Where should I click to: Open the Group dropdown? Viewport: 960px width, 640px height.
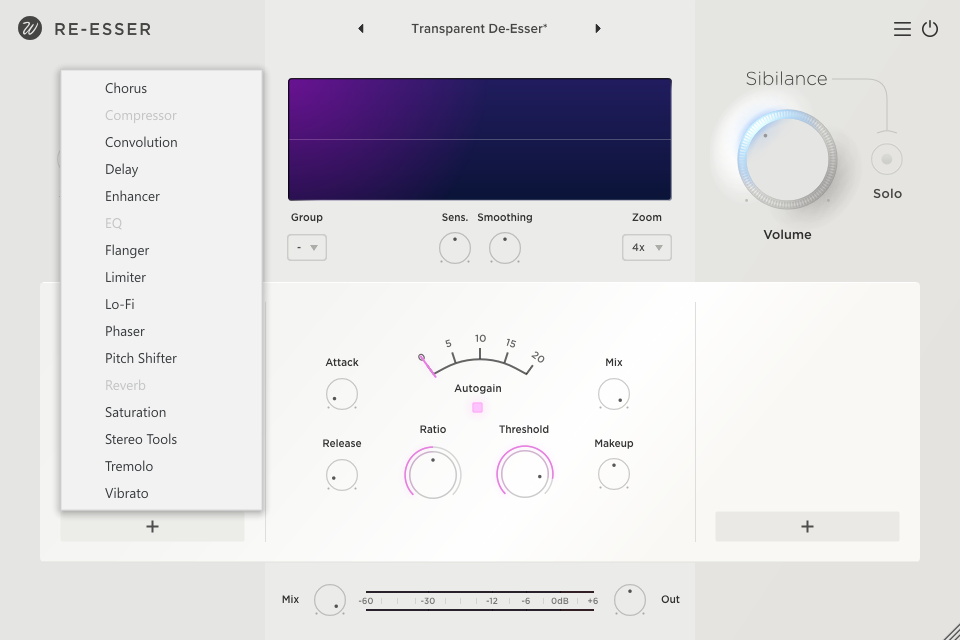pos(307,247)
